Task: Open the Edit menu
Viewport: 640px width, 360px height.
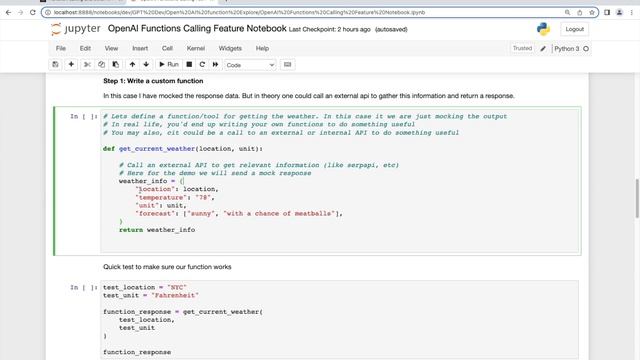Action: [85, 48]
